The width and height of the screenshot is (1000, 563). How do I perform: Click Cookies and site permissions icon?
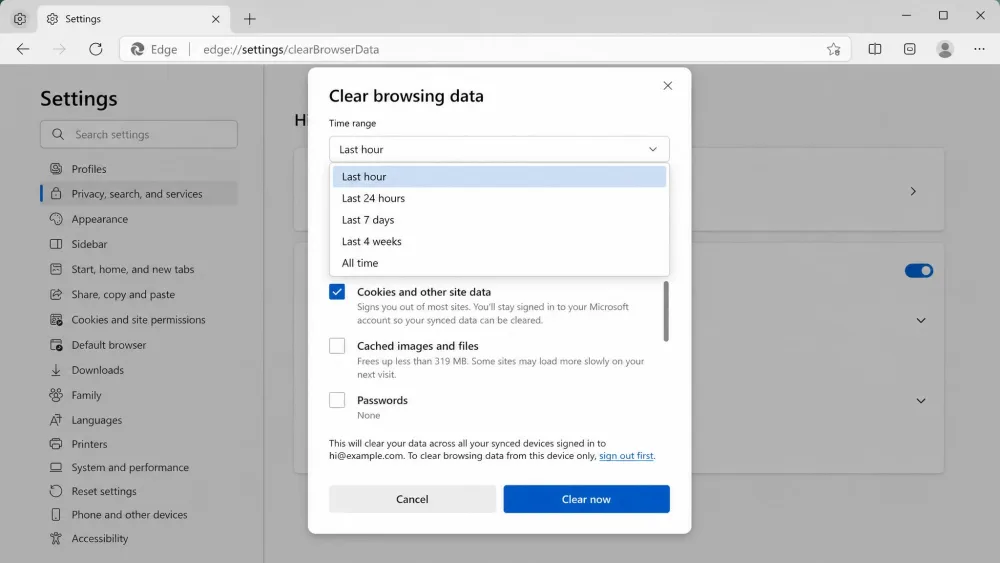(x=56, y=319)
